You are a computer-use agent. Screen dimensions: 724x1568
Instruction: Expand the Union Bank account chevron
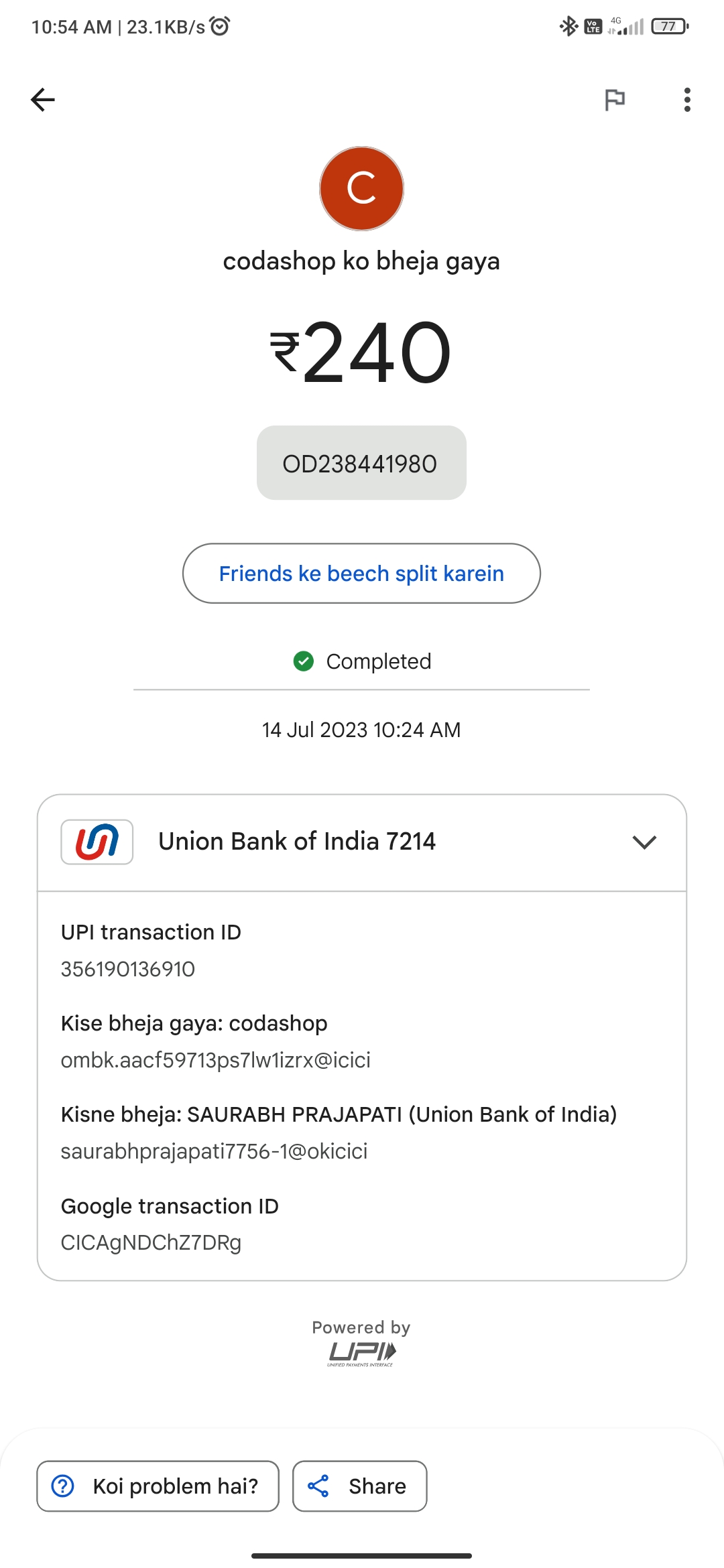pyautogui.click(x=644, y=842)
